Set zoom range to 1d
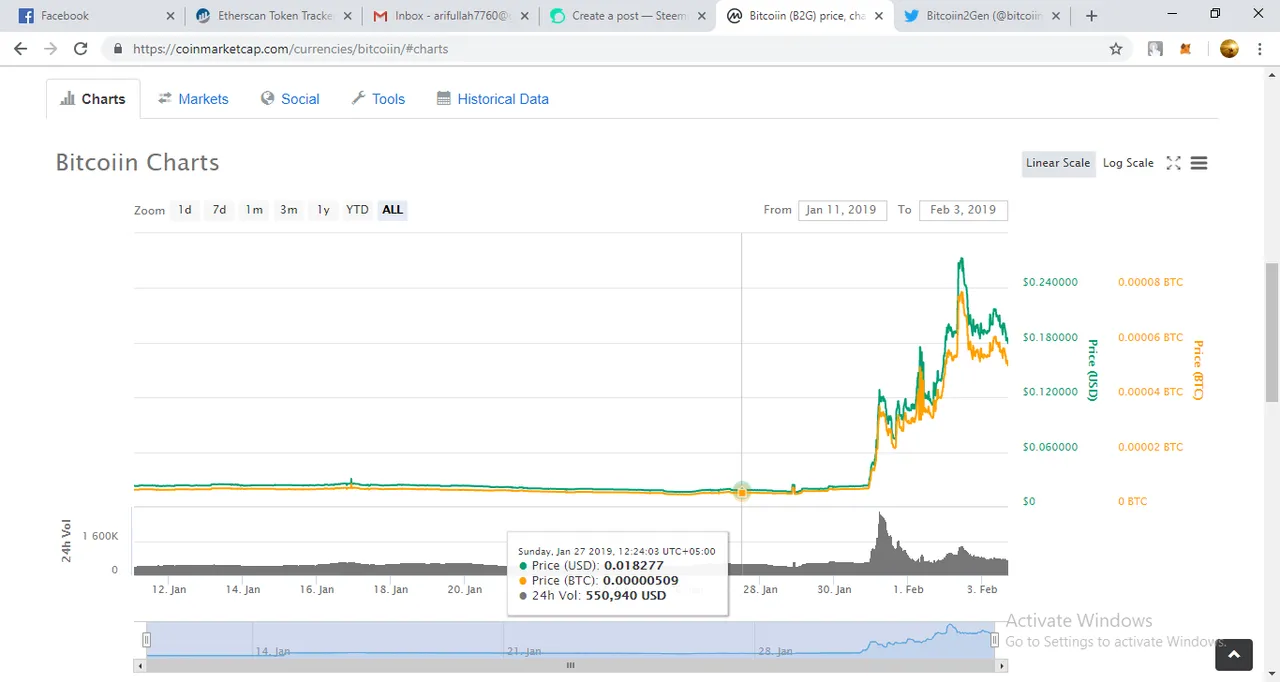Screen dimensions: 1280x682 pyautogui.click(x=185, y=210)
